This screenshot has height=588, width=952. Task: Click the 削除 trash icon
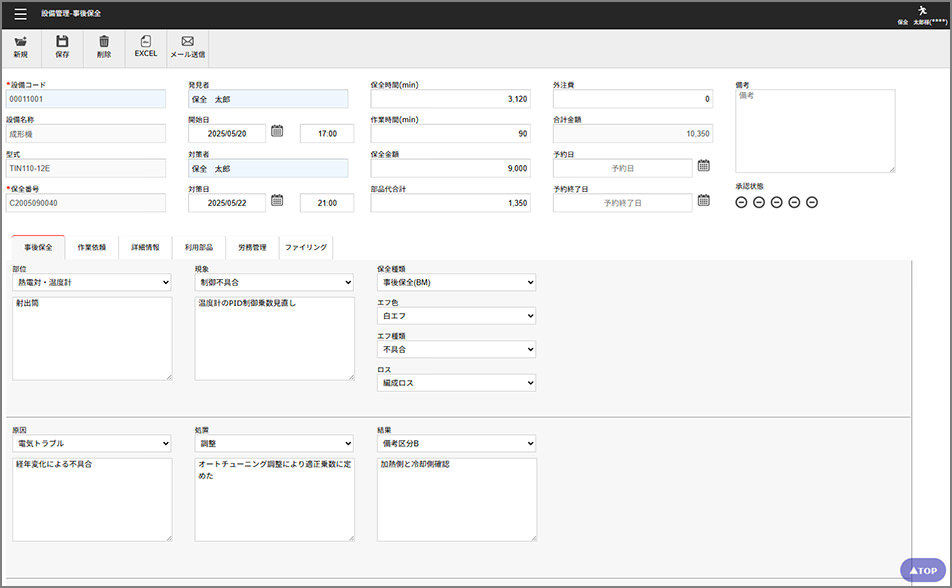pos(104,47)
